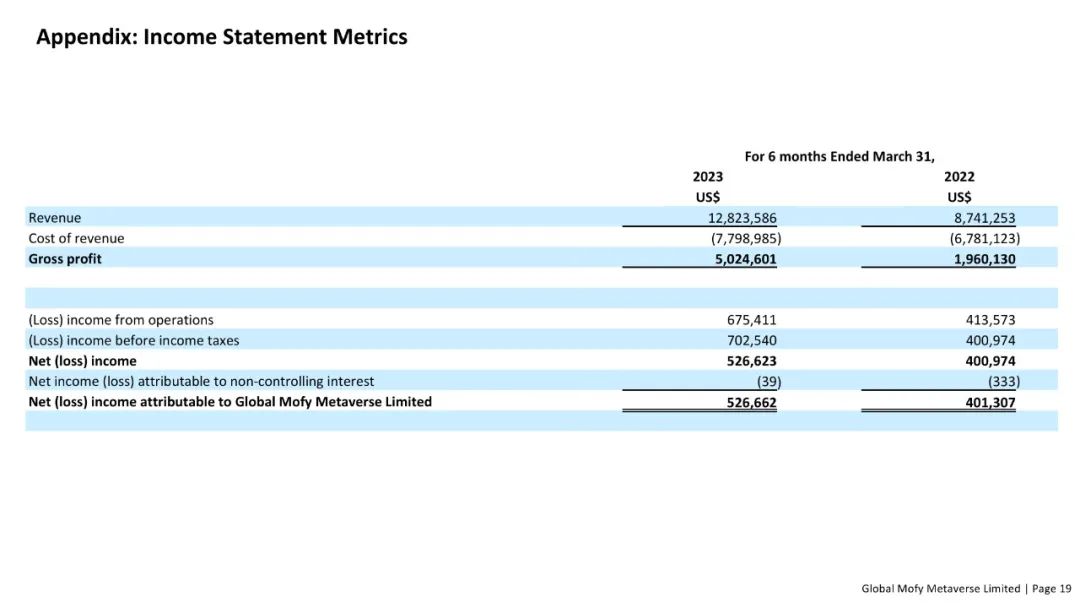Viewport: 1080px width, 608px height.
Task: Click the standalone "Revenue" row label
Action: coord(54,218)
